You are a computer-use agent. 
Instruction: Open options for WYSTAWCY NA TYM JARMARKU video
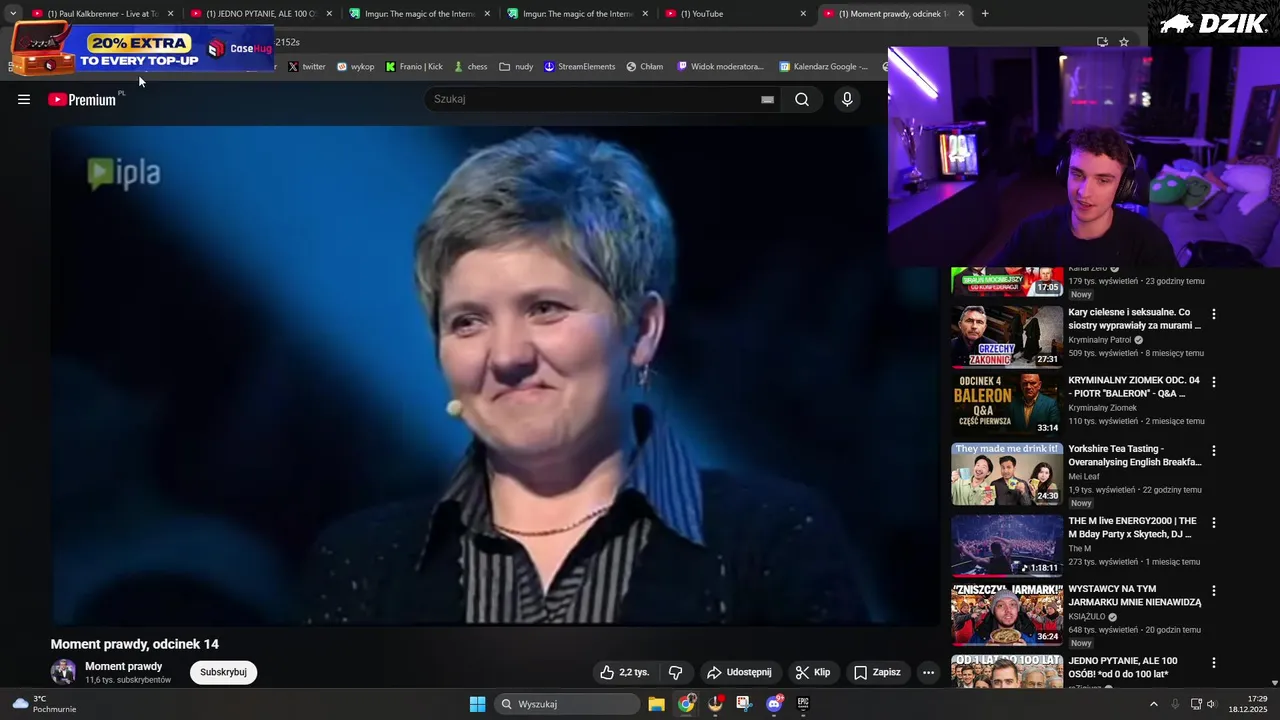click(1213, 591)
